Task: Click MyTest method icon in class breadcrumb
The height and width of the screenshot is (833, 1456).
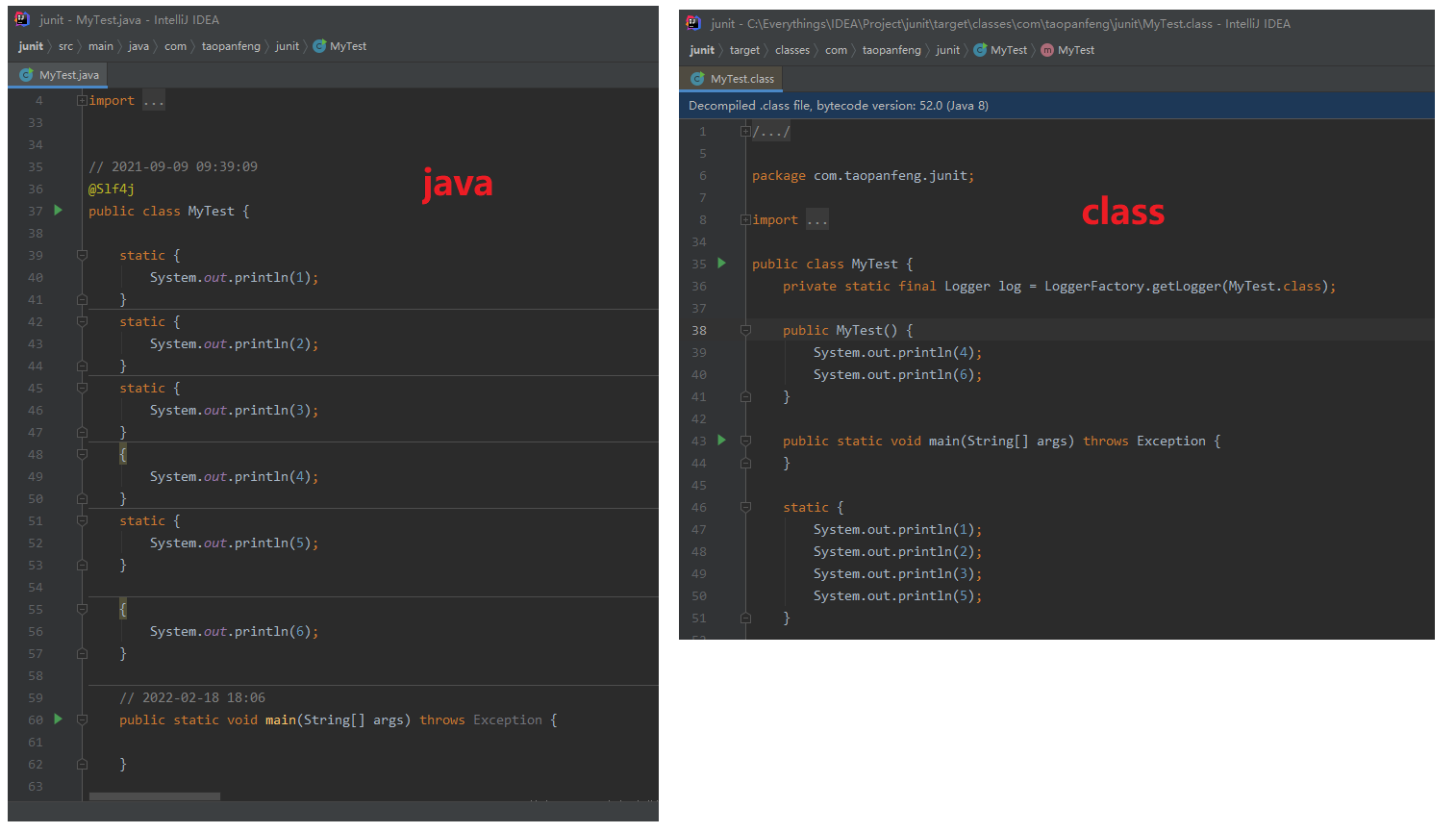Action: [x=1047, y=50]
